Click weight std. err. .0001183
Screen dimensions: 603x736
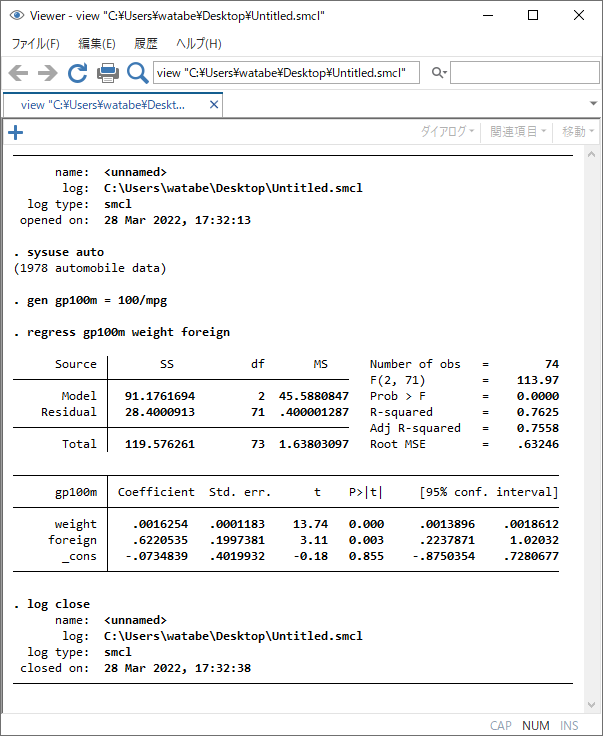[237, 524]
